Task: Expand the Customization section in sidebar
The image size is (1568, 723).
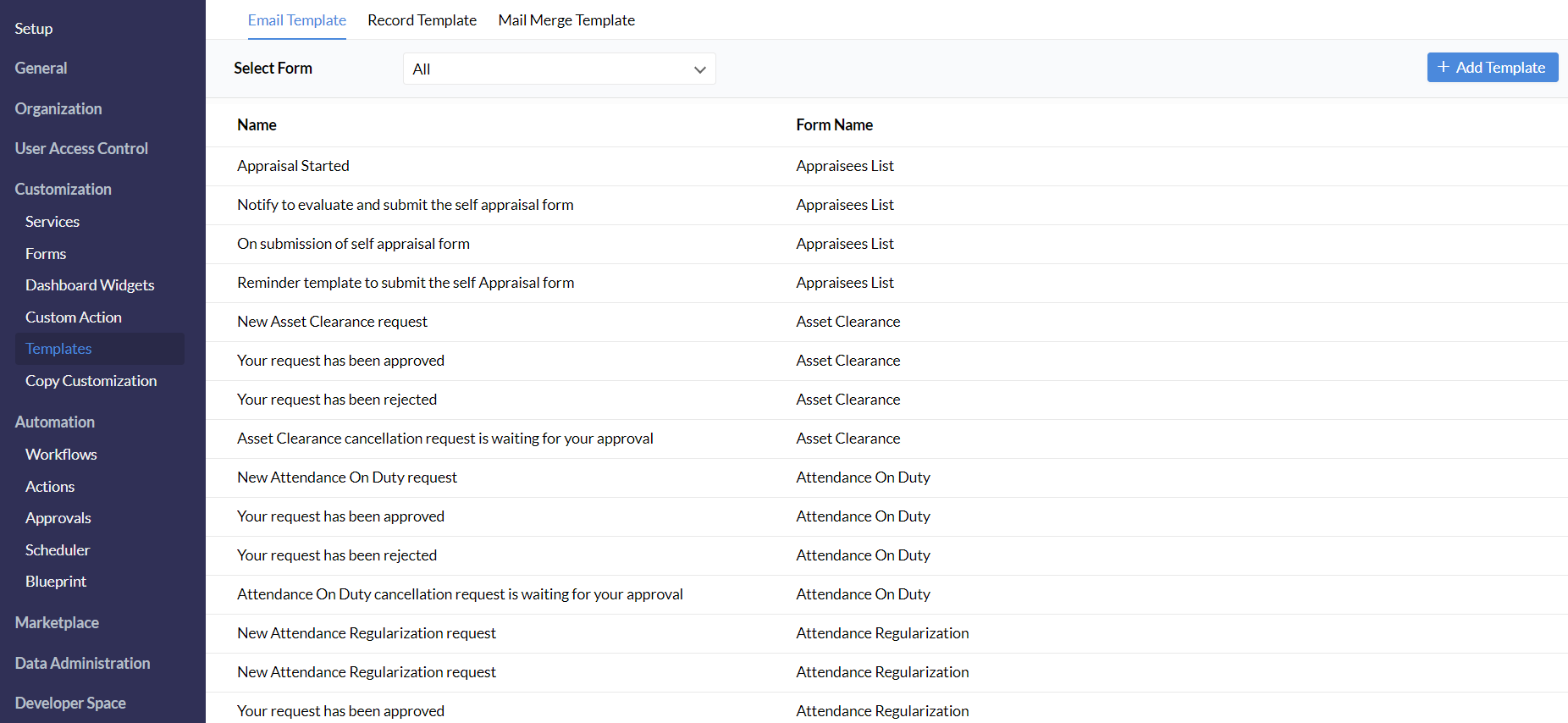Action: [63, 189]
